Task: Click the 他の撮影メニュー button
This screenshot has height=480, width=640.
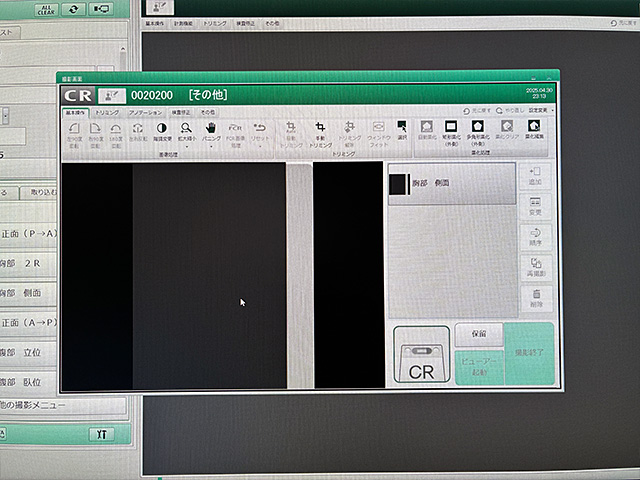Action: 62,405
